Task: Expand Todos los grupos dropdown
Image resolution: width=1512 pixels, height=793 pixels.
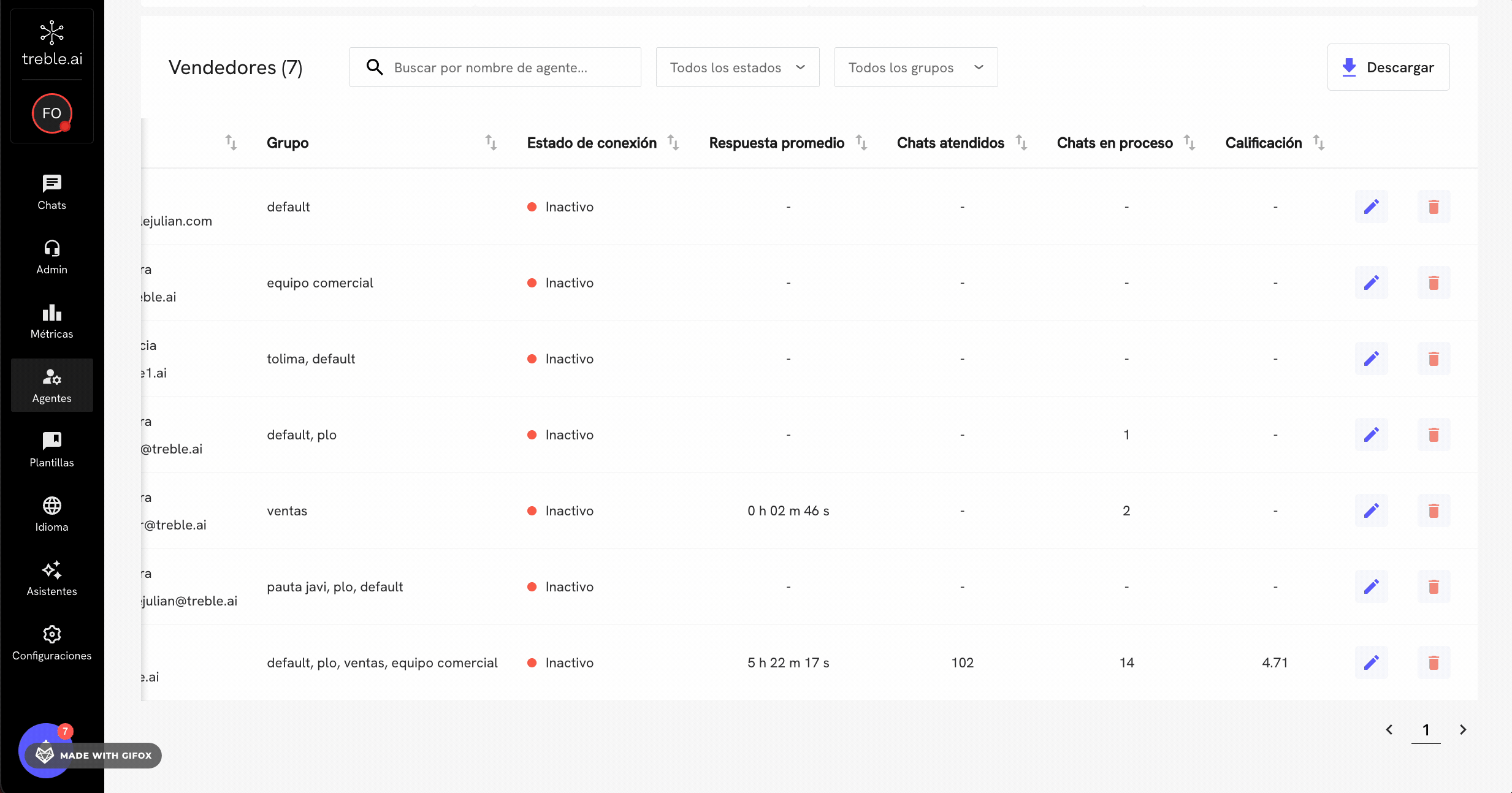Action: (x=915, y=67)
